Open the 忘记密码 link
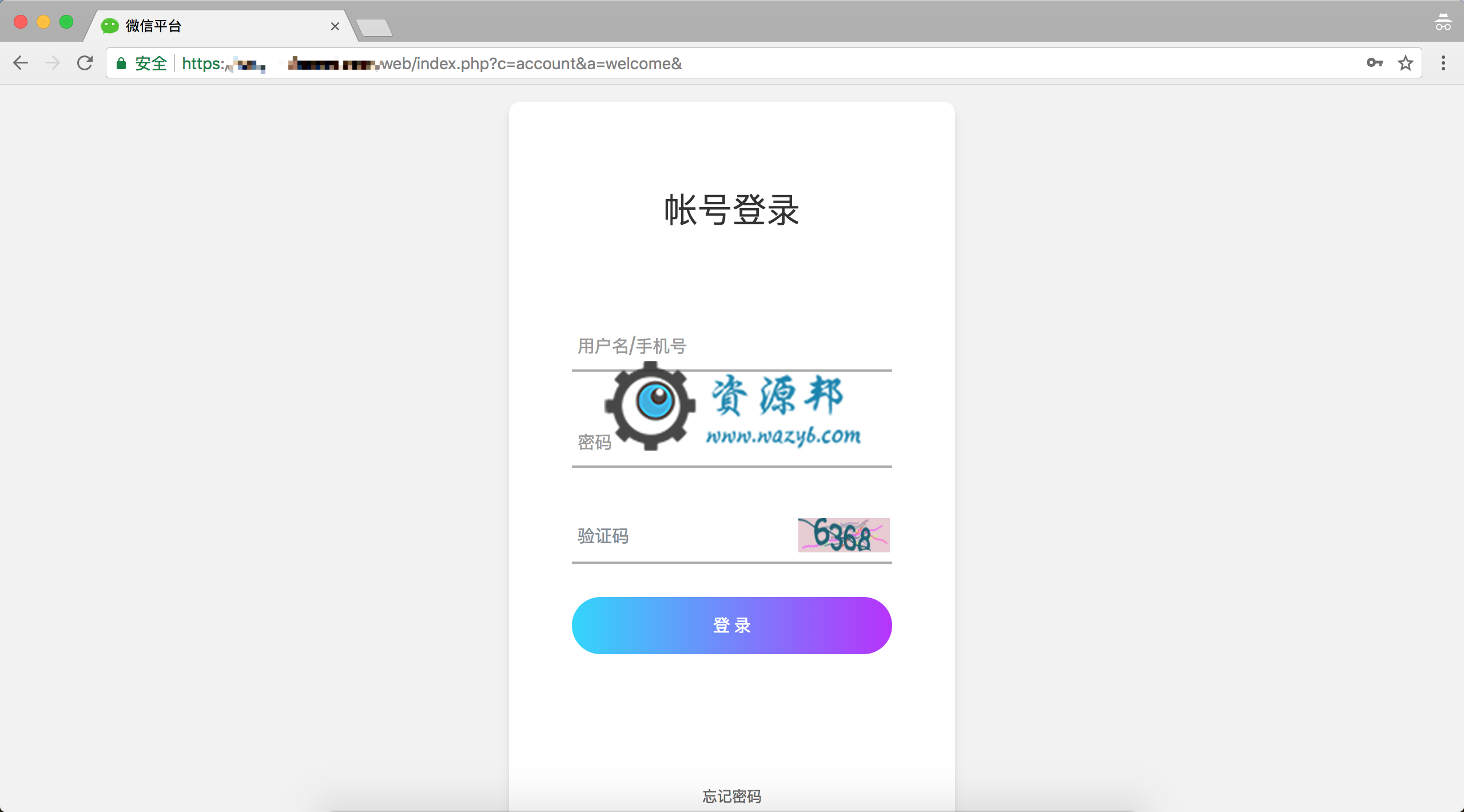The width and height of the screenshot is (1464, 812). click(732, 797)
